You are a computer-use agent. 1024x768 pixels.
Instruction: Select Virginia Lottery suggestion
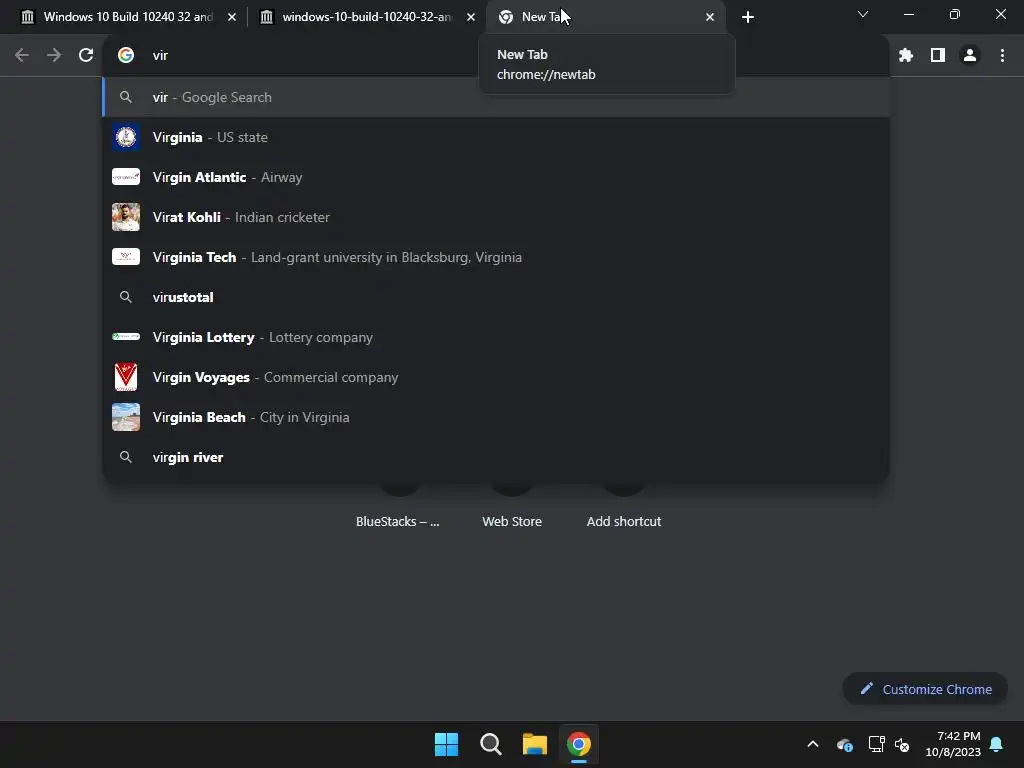point(496,337)
